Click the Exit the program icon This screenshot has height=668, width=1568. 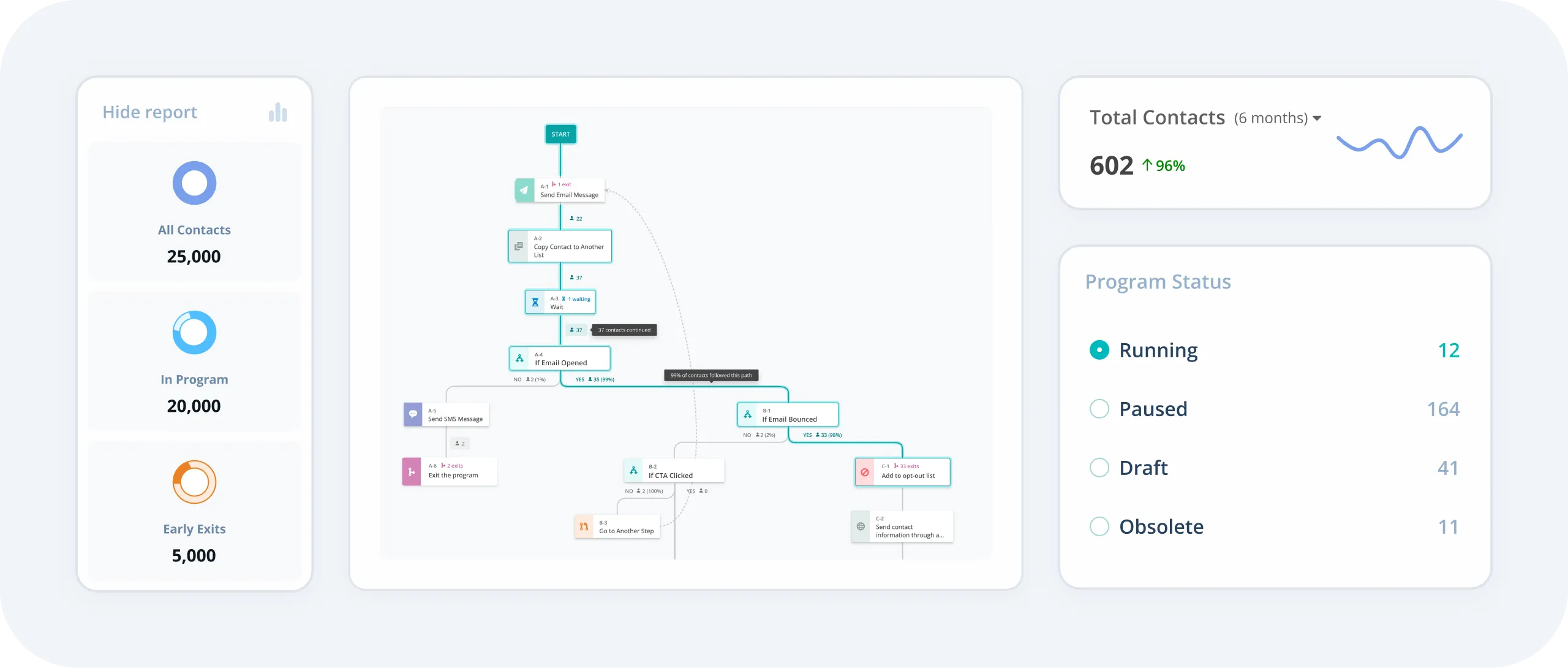pos(412,472)
